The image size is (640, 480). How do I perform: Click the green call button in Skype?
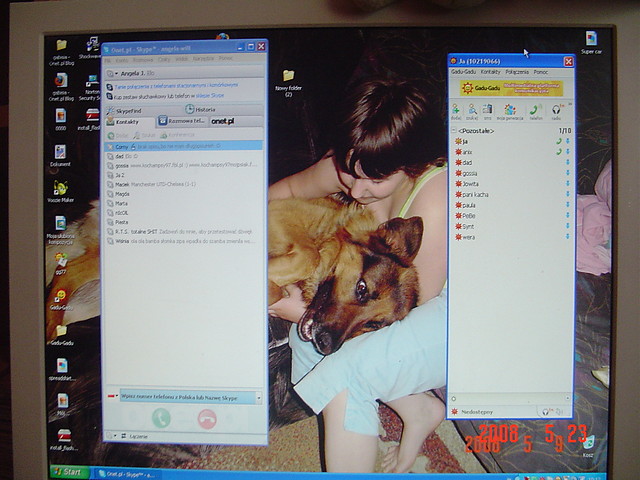[x=161, y=418]
